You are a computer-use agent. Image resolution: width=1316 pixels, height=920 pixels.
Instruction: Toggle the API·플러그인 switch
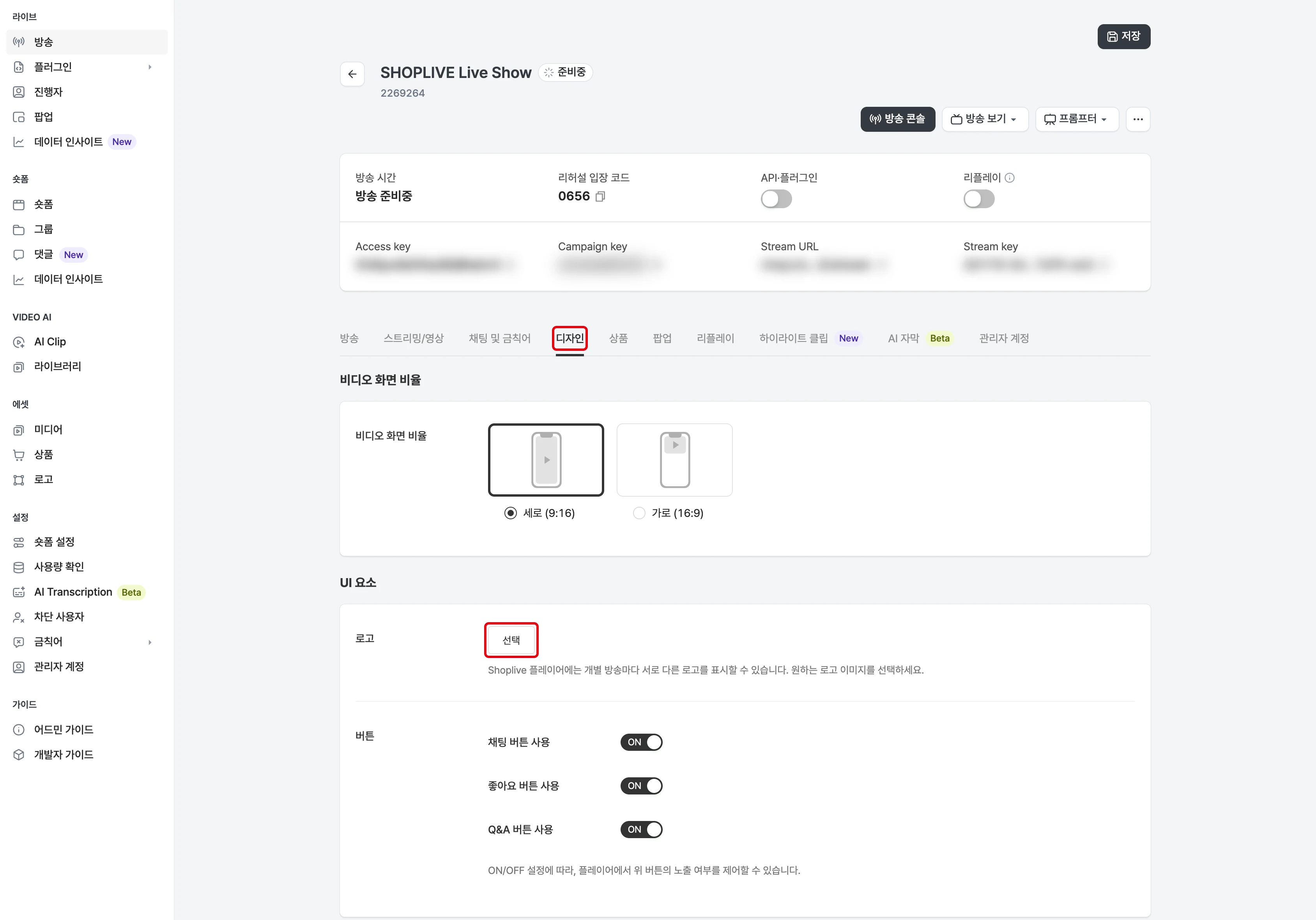[776, 199]
